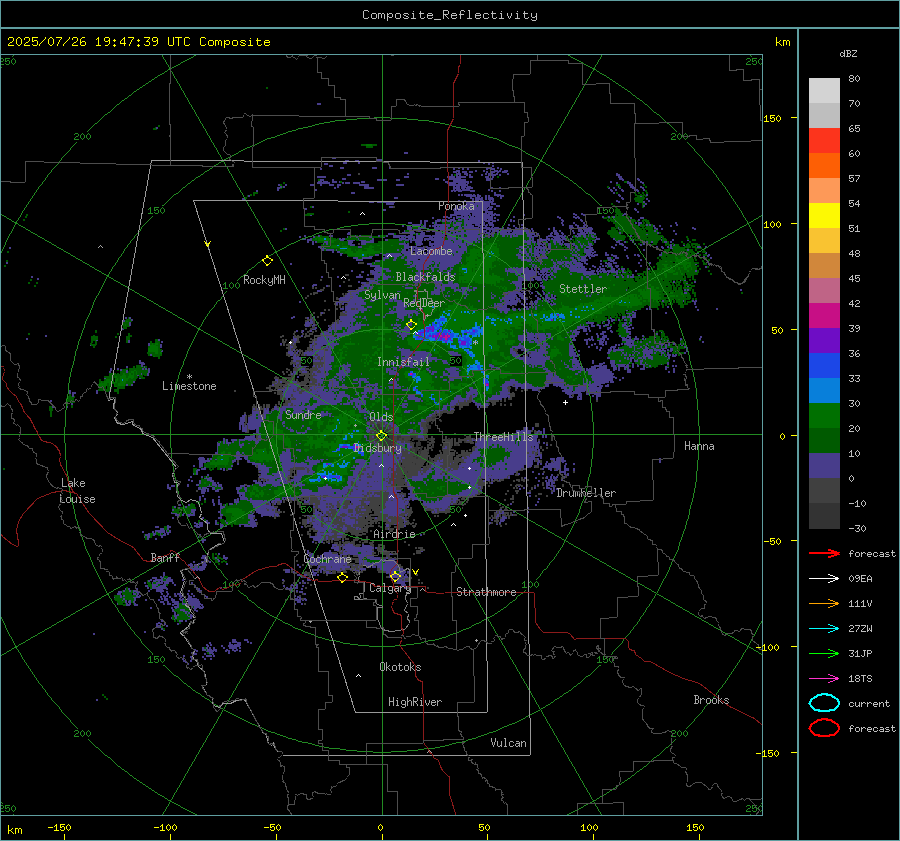The image size is (900, 841).
Task: Click the yellow diamond marker above Calgary
Action: pos(395,576)
